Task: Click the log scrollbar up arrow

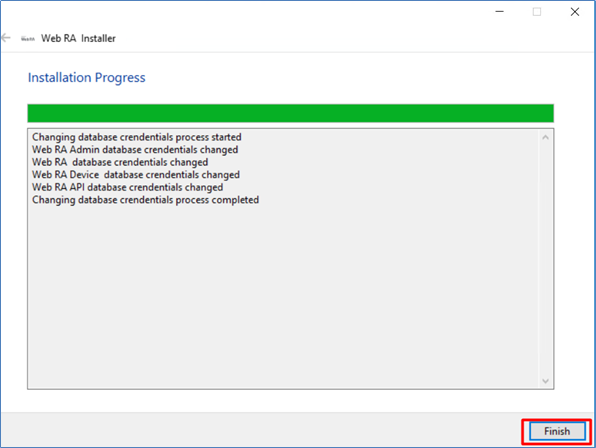Action: pyautogui.click(x=545, y=137)
